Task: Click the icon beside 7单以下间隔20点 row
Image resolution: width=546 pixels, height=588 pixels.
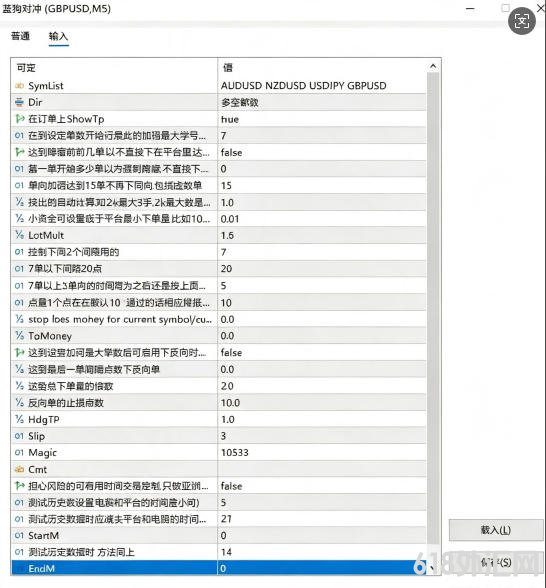Action: pos(19,268)
